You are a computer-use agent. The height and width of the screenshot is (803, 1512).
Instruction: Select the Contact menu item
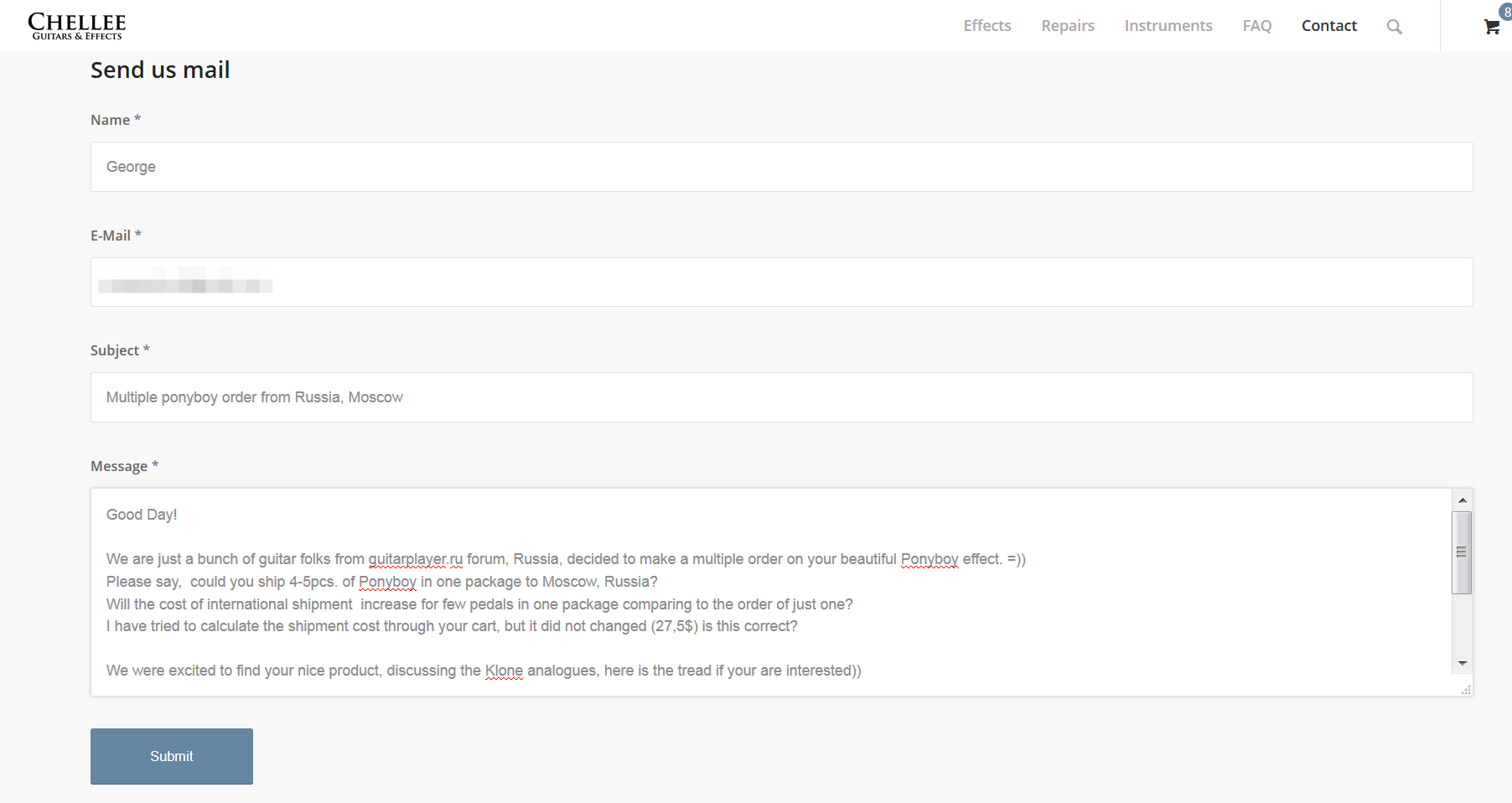(1329, 26)
